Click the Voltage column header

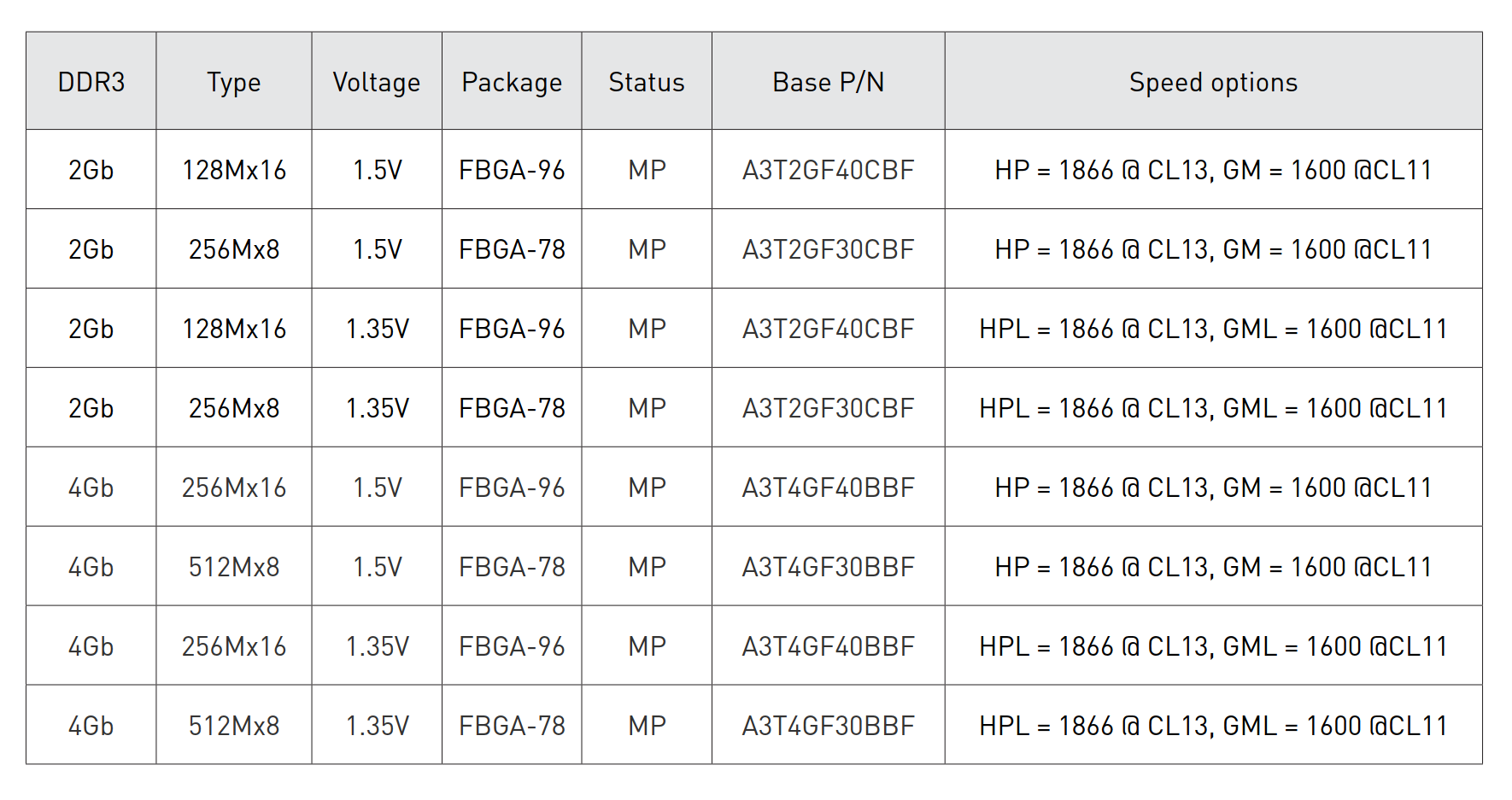coord(377,82)
